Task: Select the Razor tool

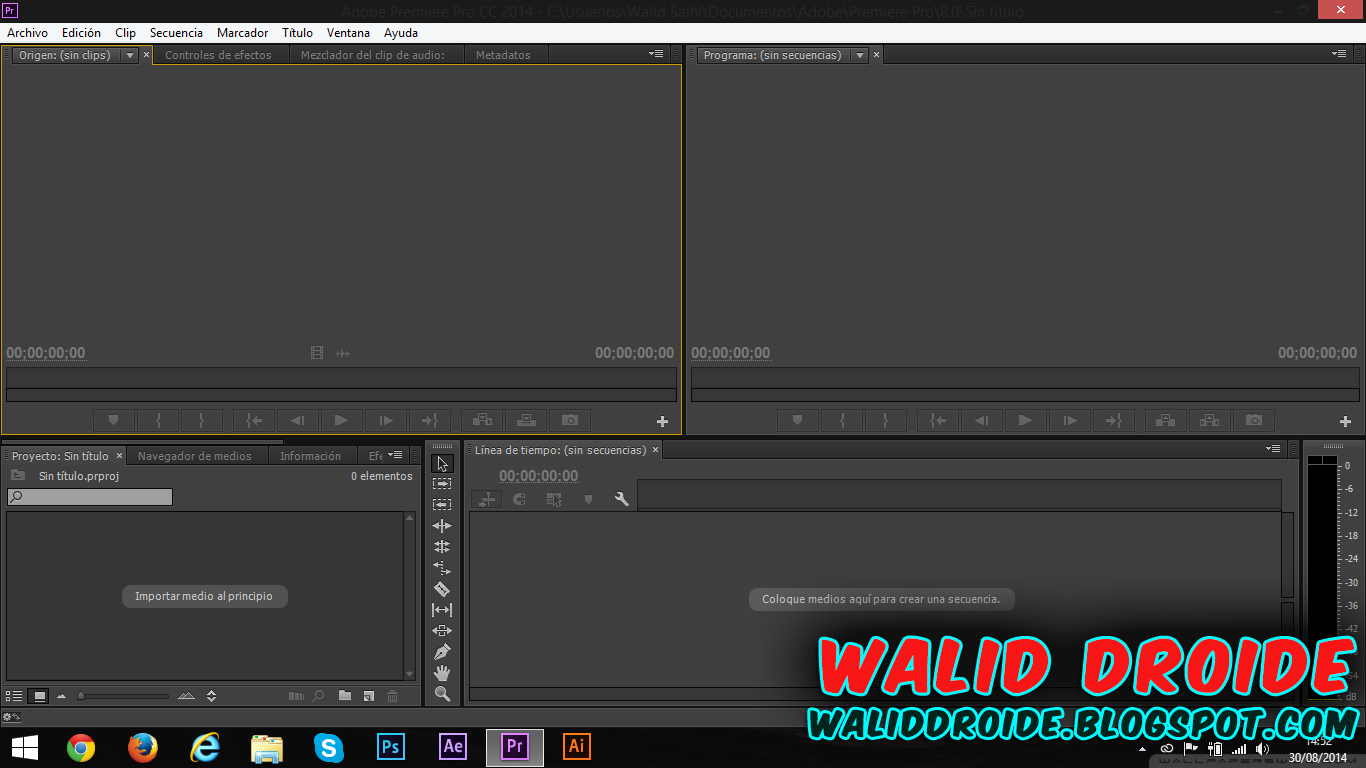Action: pyautogui.click(x=442, y=589)
